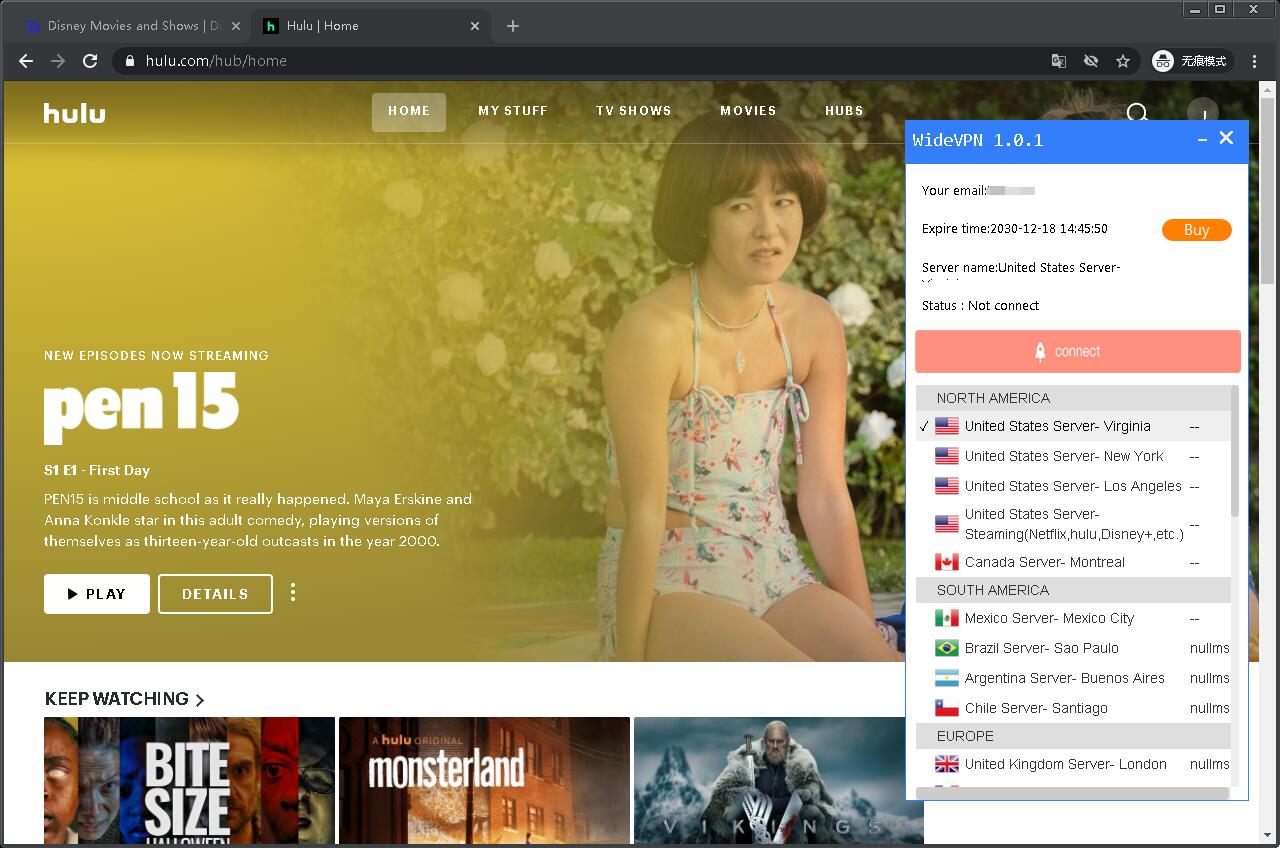Open Bite Size Halloween thumbnail

(189, 780)
